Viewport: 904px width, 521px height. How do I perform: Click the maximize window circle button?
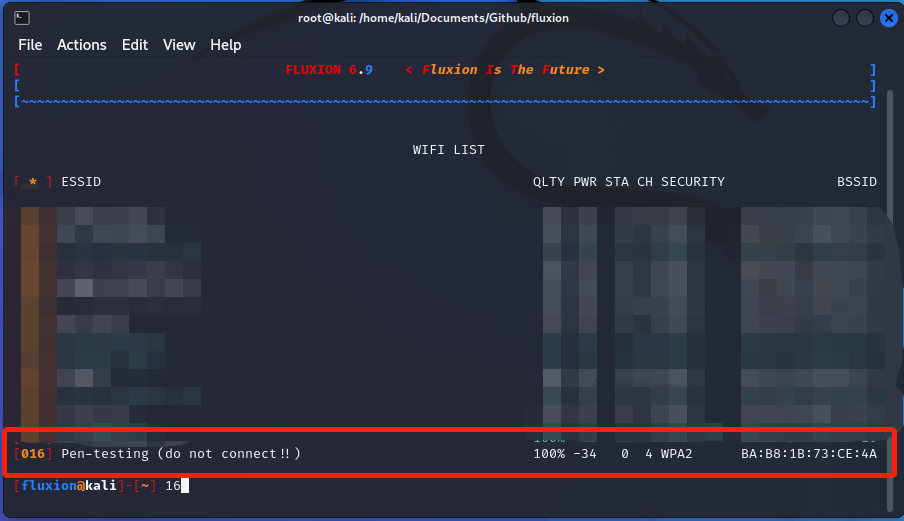(865, 18)
